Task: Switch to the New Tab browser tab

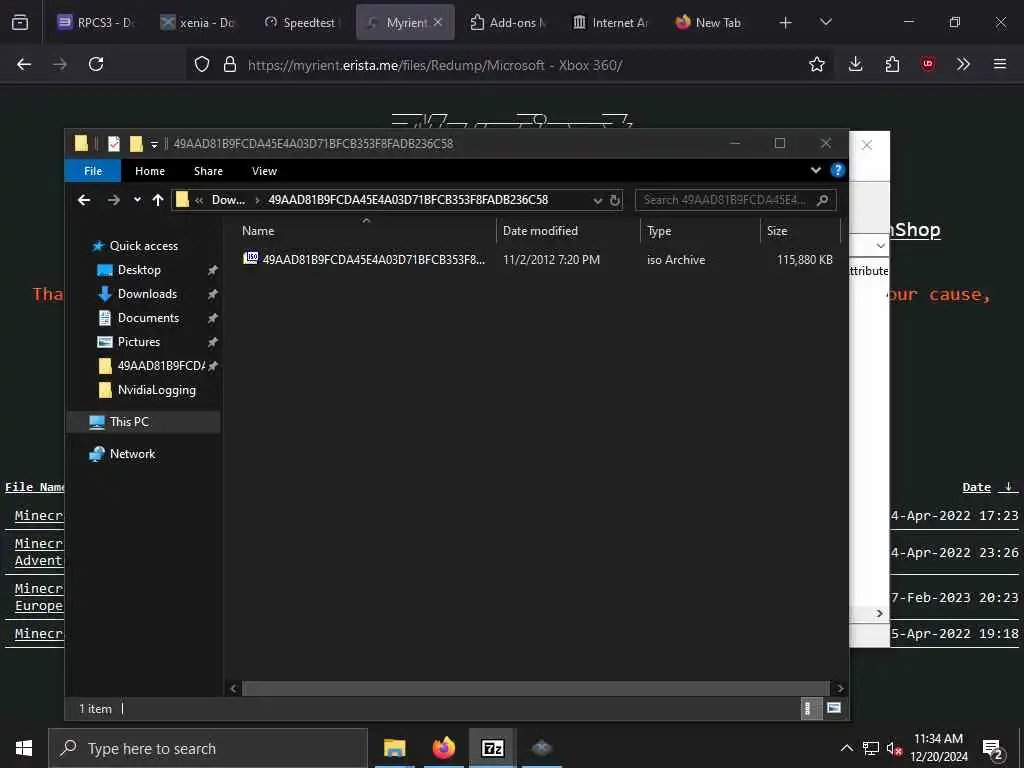Action: click(709, 23)
